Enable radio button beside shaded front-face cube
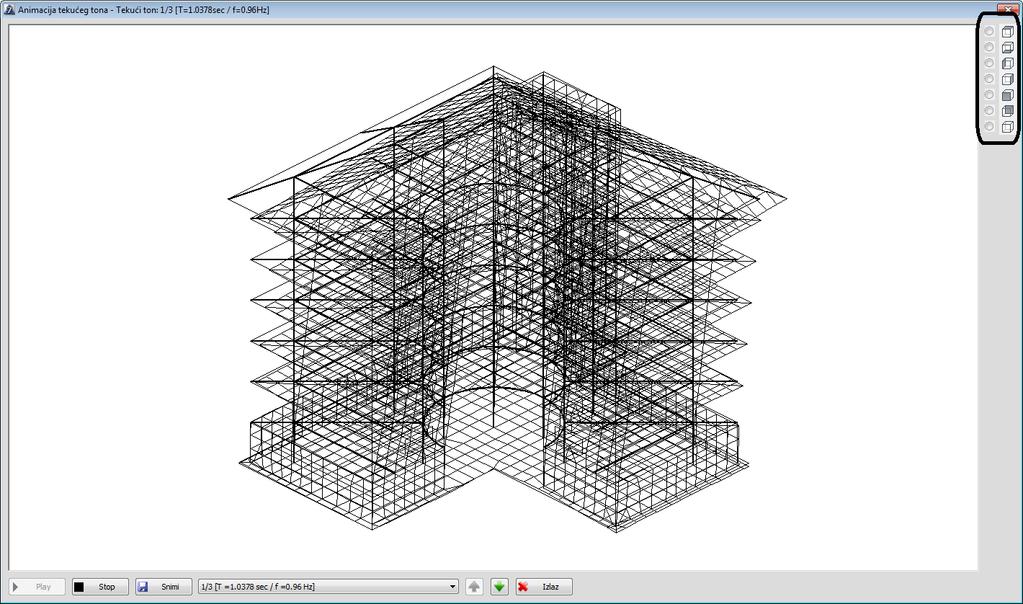Viewport: 1023px width, 604px height. coord(989,95)
